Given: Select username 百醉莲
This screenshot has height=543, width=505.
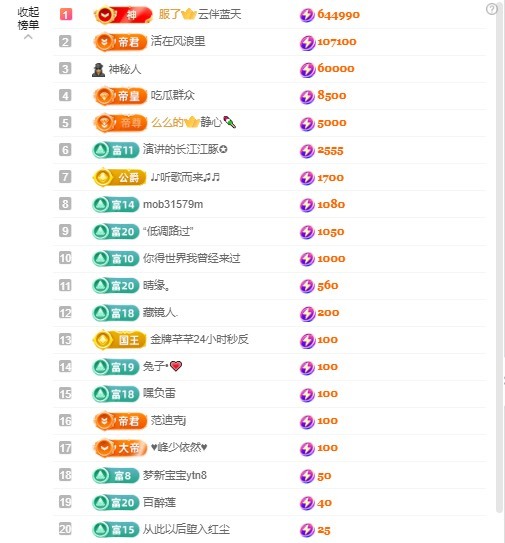Looking at the screenshot, I should pyautogui.click(x=159, y=502).
